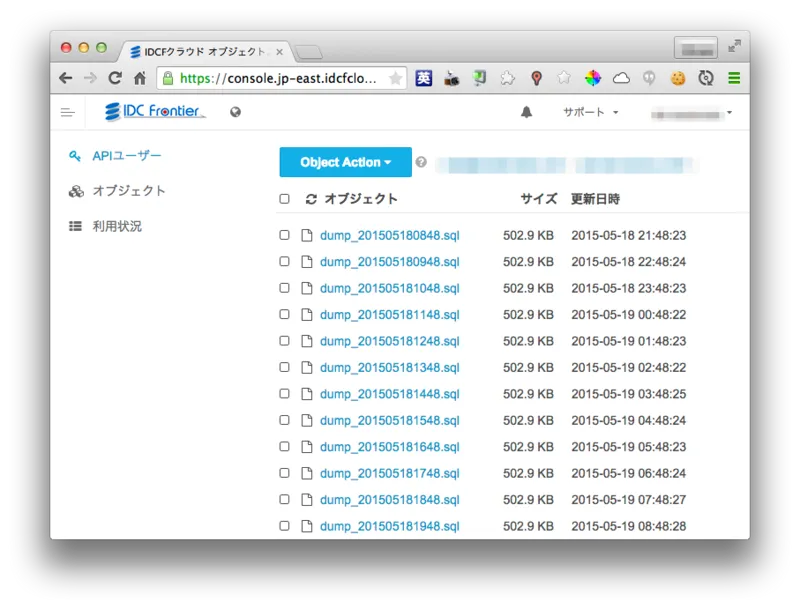This screenshot has width=800, height=609.
Task: Click the refresh icon beside オブジェクト header
Action: pyautogui.click(x=311, y=199)
